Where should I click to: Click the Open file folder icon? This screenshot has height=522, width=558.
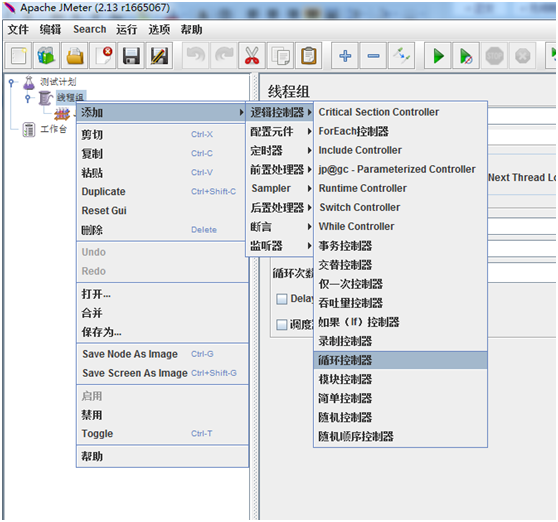pos(75,56)
